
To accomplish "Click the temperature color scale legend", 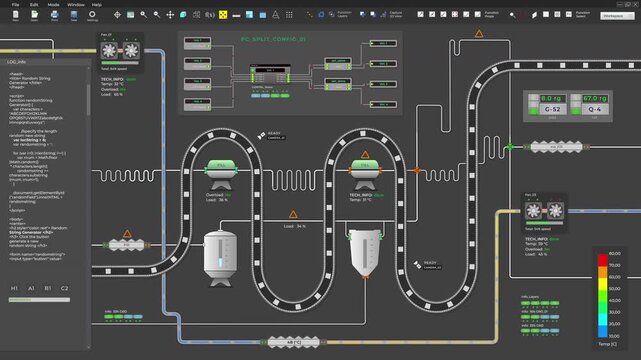I will pos(603,296).
